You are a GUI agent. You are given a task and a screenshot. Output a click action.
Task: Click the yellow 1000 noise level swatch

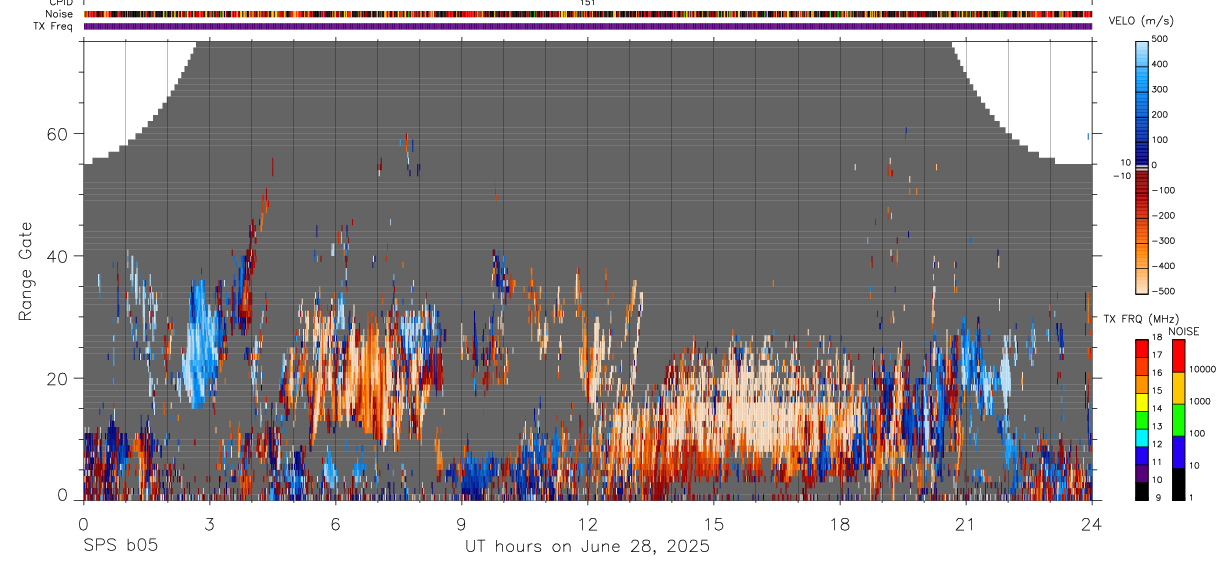click(x=1178, y=387)
